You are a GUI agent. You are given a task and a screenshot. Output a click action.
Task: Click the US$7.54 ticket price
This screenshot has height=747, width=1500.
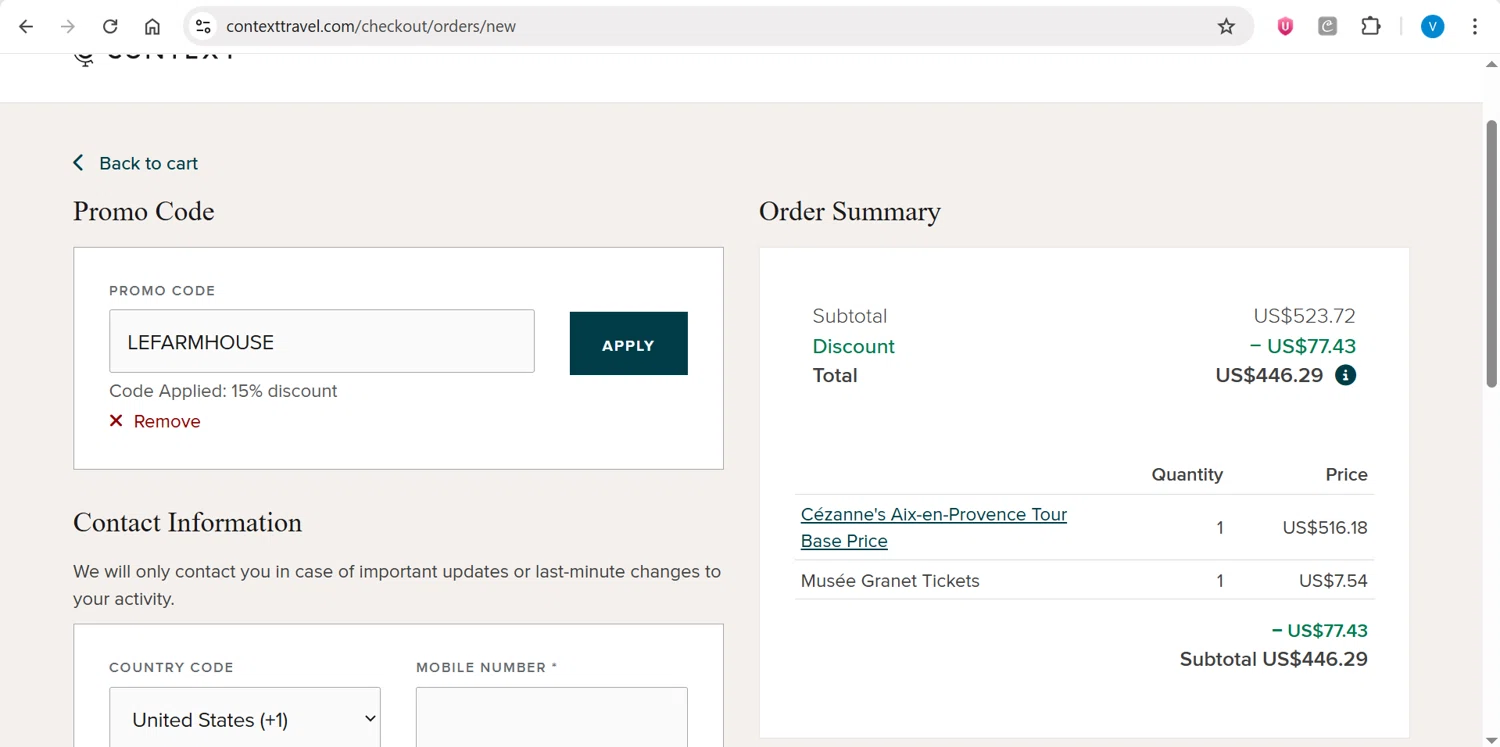click(x=1333, y=580)
